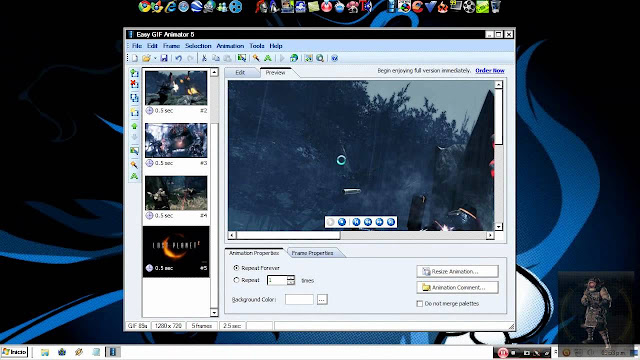Select the Animation Properties tab

tap(254, 253)
